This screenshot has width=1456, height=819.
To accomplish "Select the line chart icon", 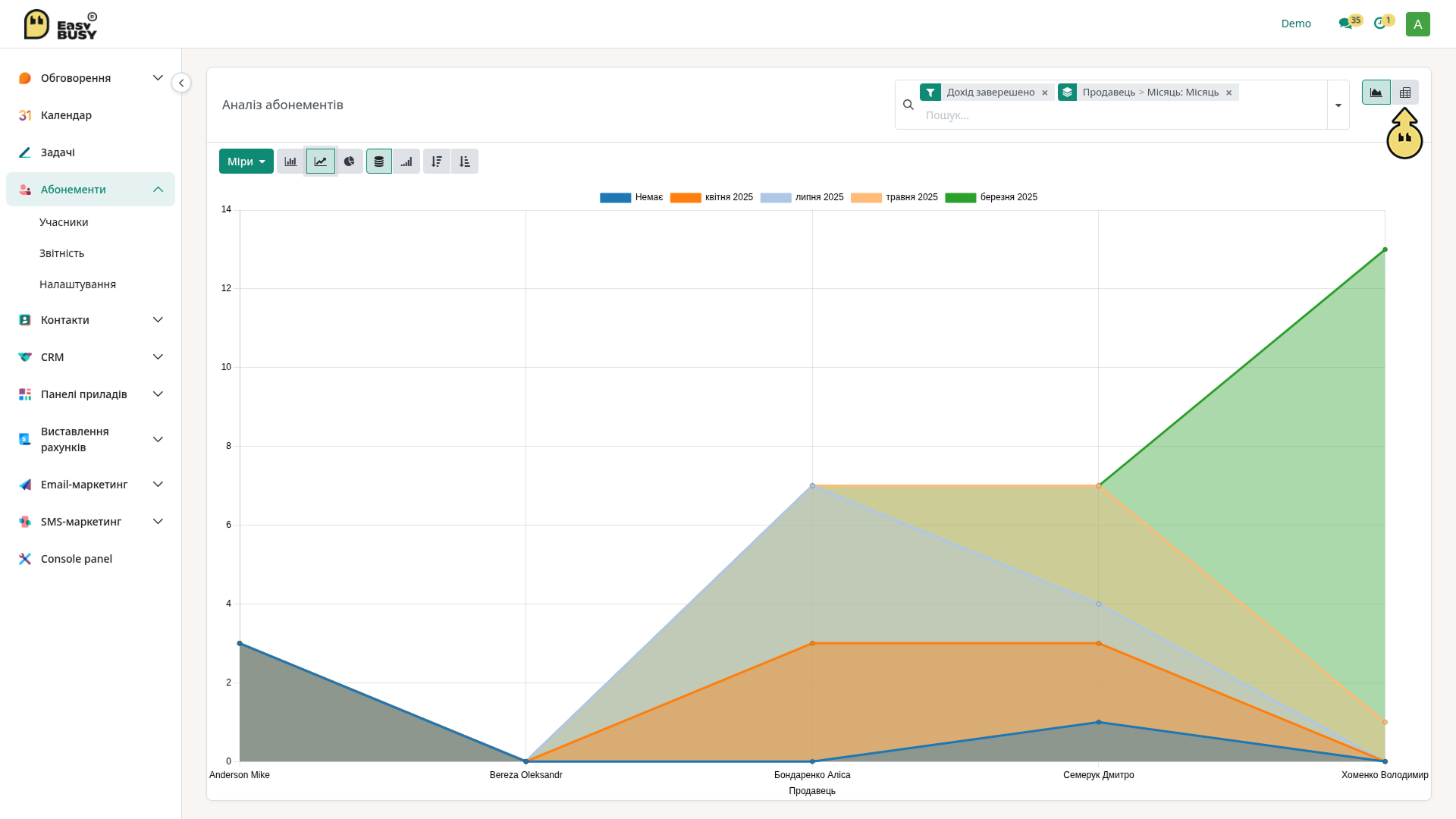I will (x=321, y=162).
